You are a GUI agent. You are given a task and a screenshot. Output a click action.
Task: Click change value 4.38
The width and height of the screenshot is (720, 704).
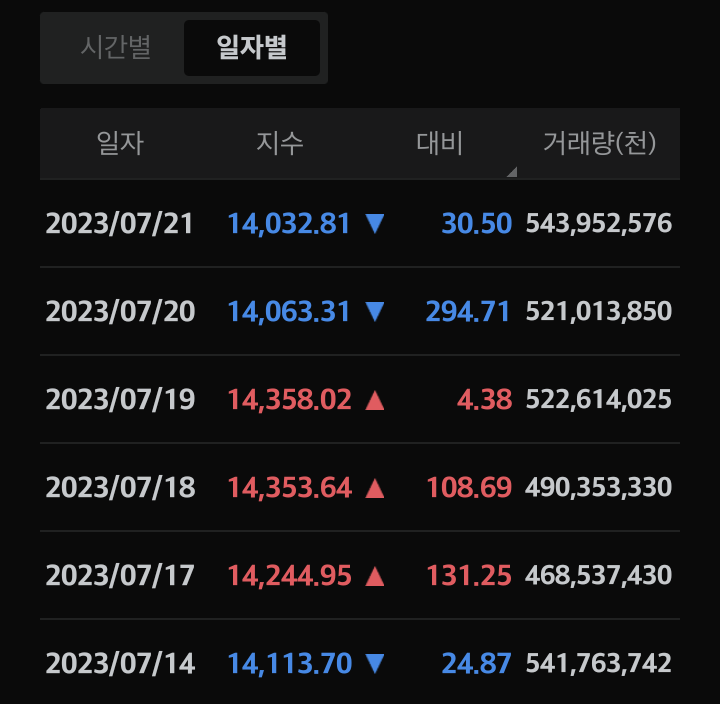click(484, 400)
